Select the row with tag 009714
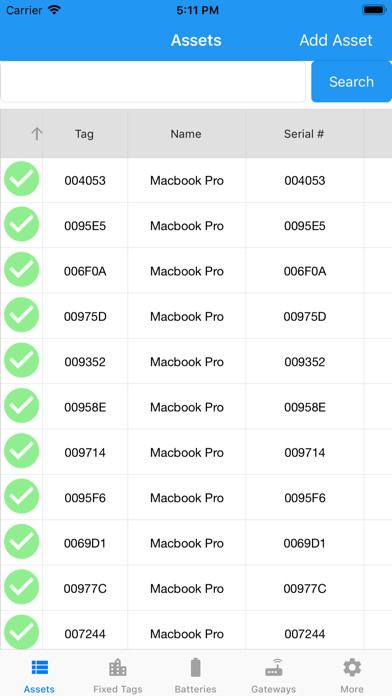This screenshot has width=392, height=696. [x=196, y=452]
